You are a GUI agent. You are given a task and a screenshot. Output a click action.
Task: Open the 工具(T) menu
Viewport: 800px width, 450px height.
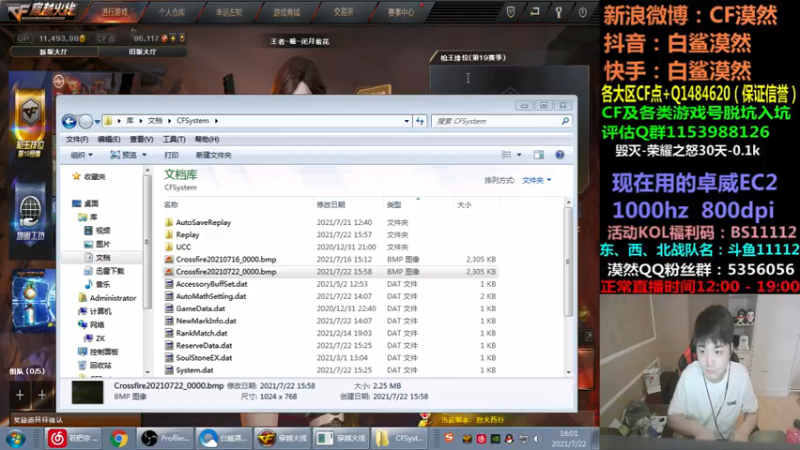pyautogui.click(x=174, y=139)
